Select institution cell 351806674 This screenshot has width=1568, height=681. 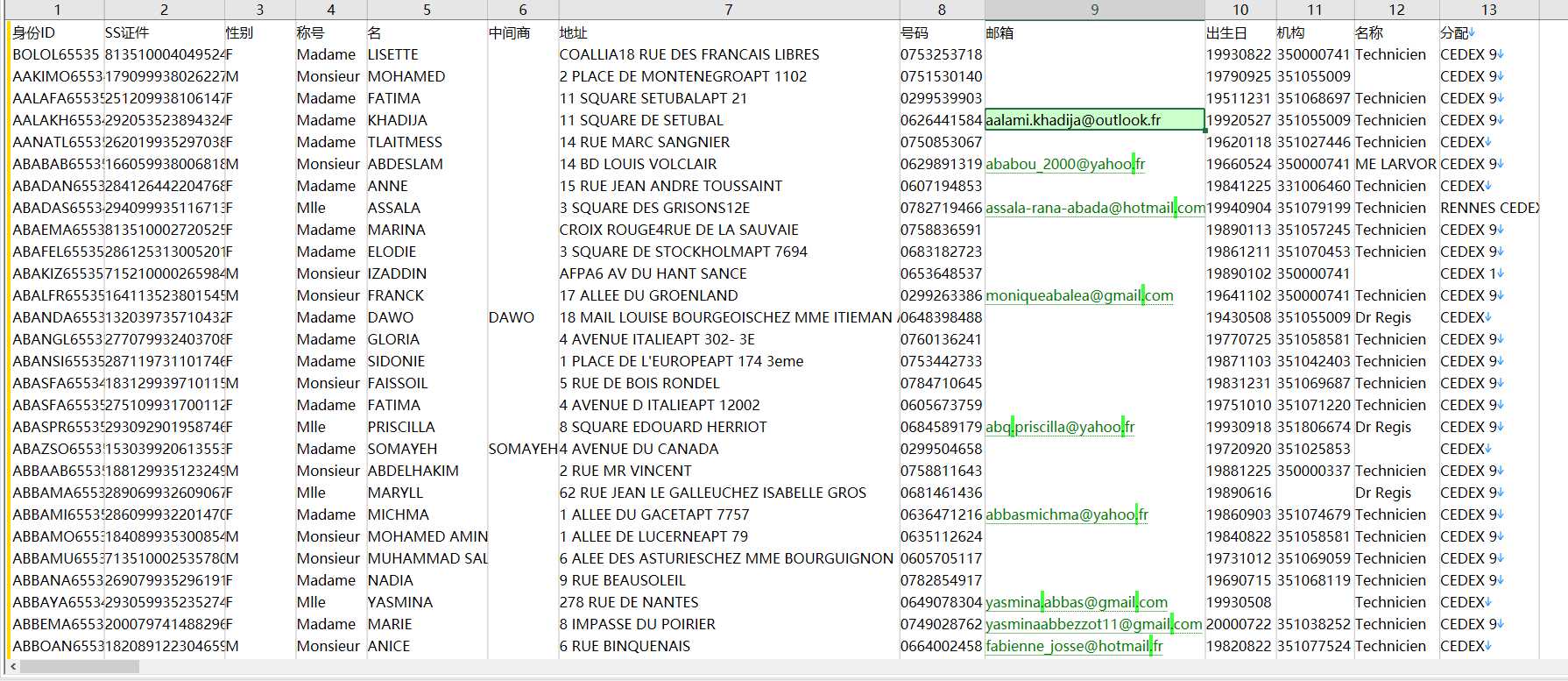click(1314, 427)
